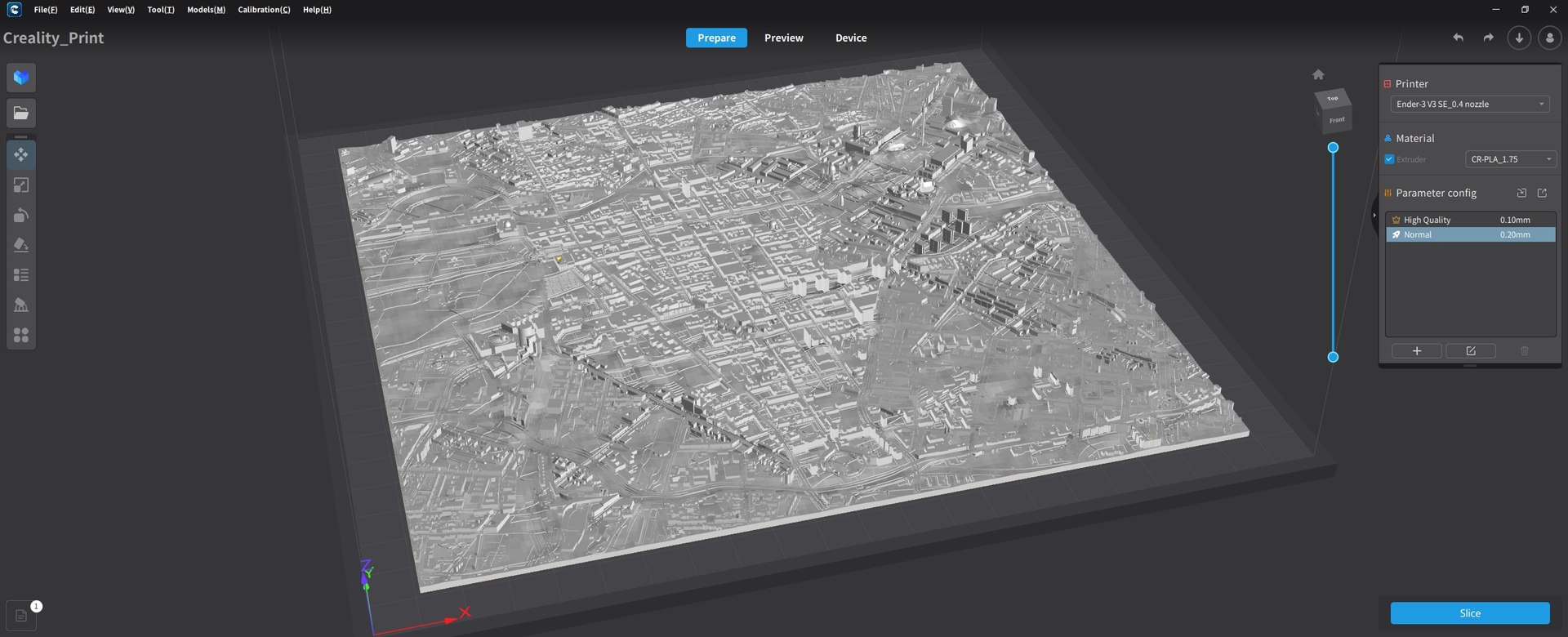
Task: Toggle the Extruder checkbox
Action: pos(1389,159)
